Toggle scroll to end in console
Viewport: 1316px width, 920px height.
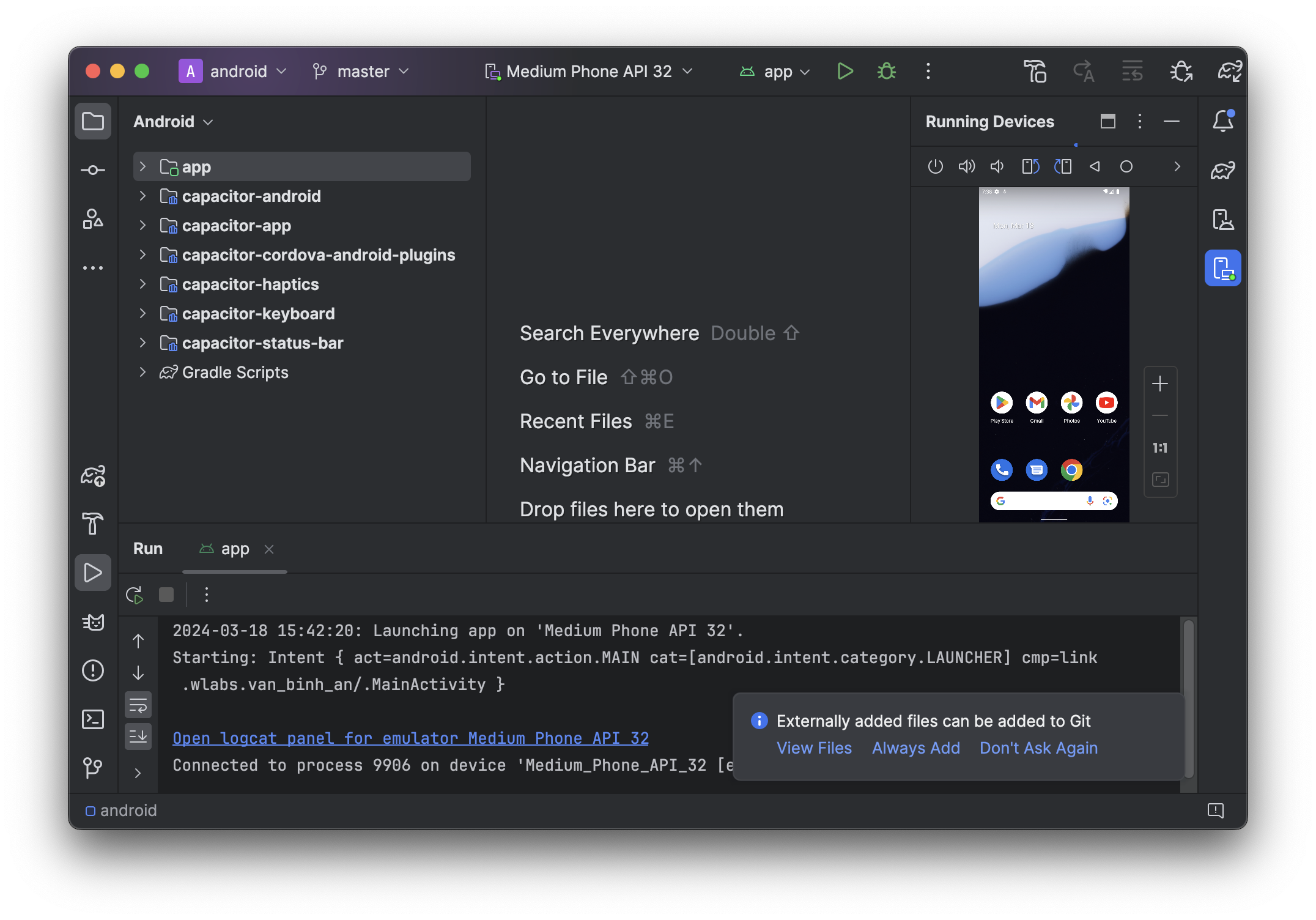138,736
